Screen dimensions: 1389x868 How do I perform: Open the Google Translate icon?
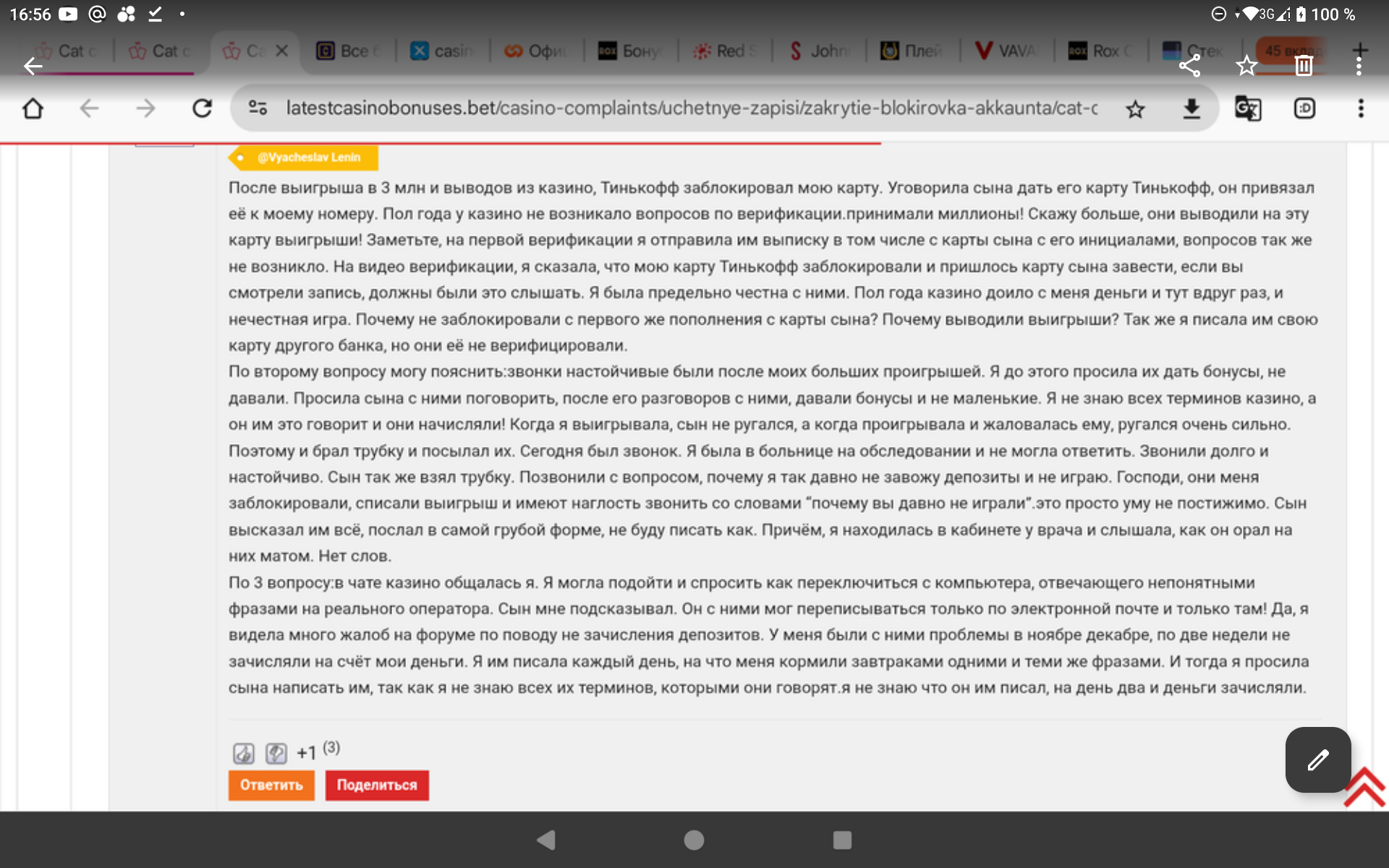coord(1247,109)
